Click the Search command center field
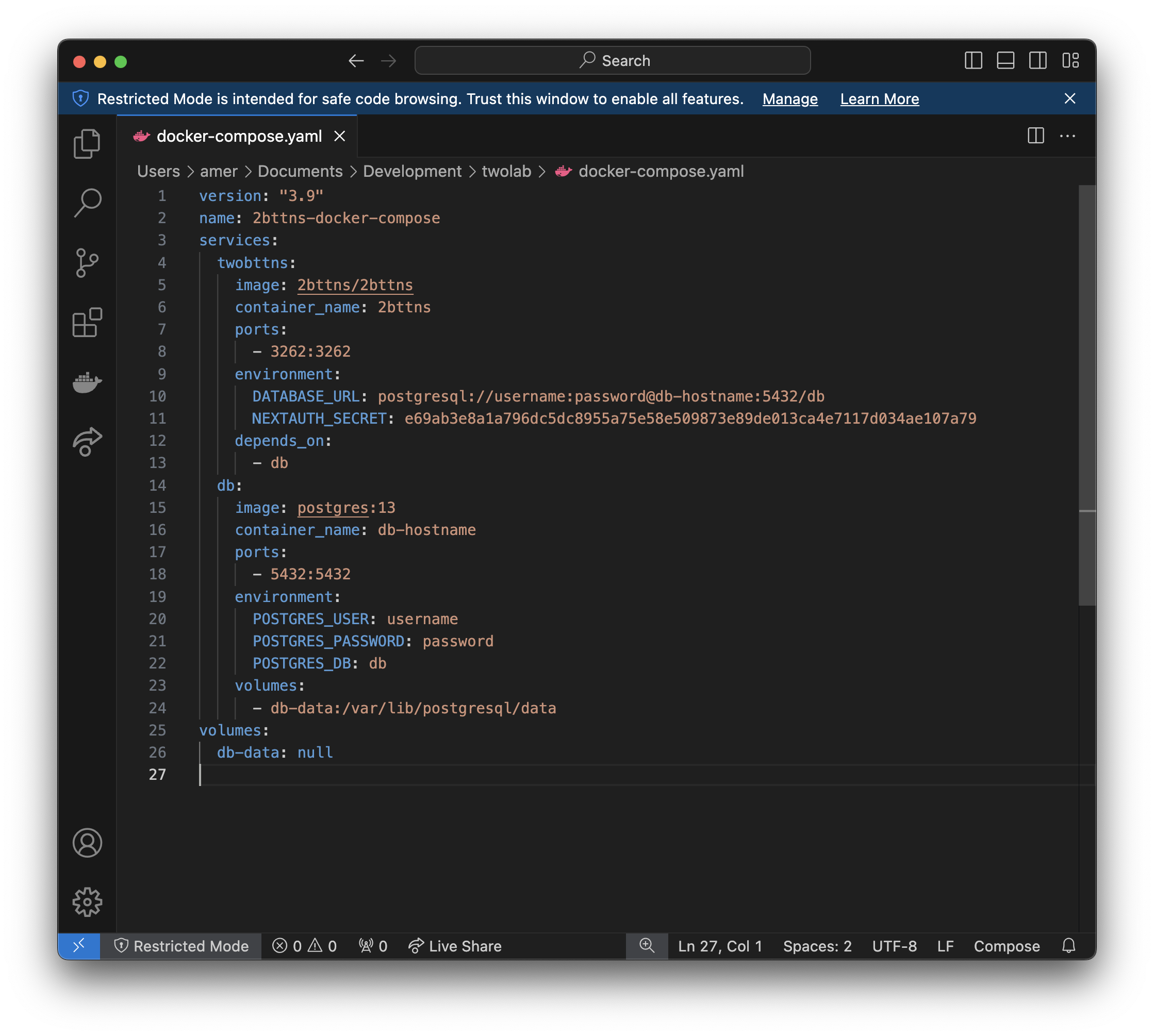 point(613,60)
